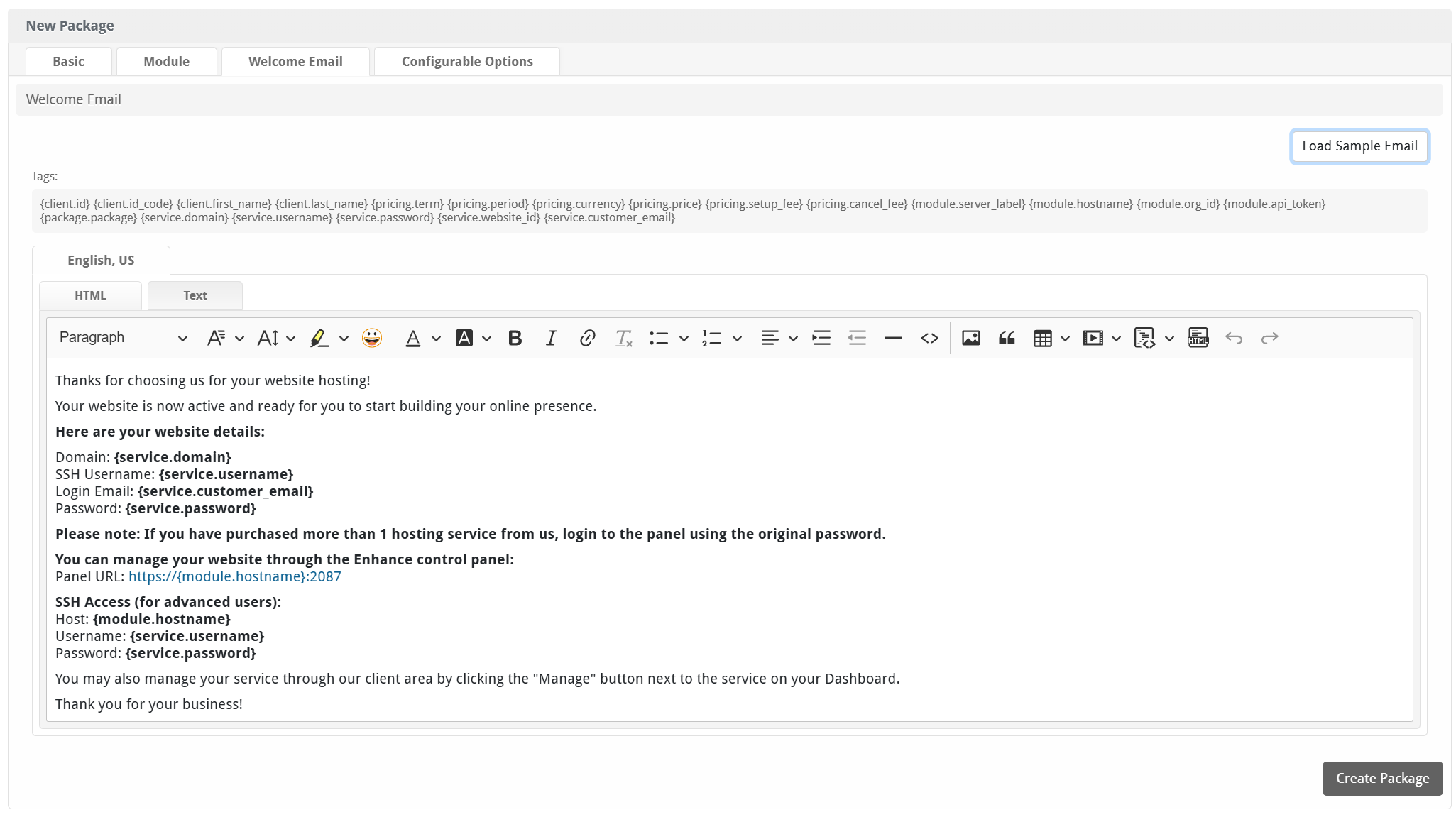The width and height of the screenshot is (1456, 822).
Task: Click the Create Package button
Action: click(1381, 779)
